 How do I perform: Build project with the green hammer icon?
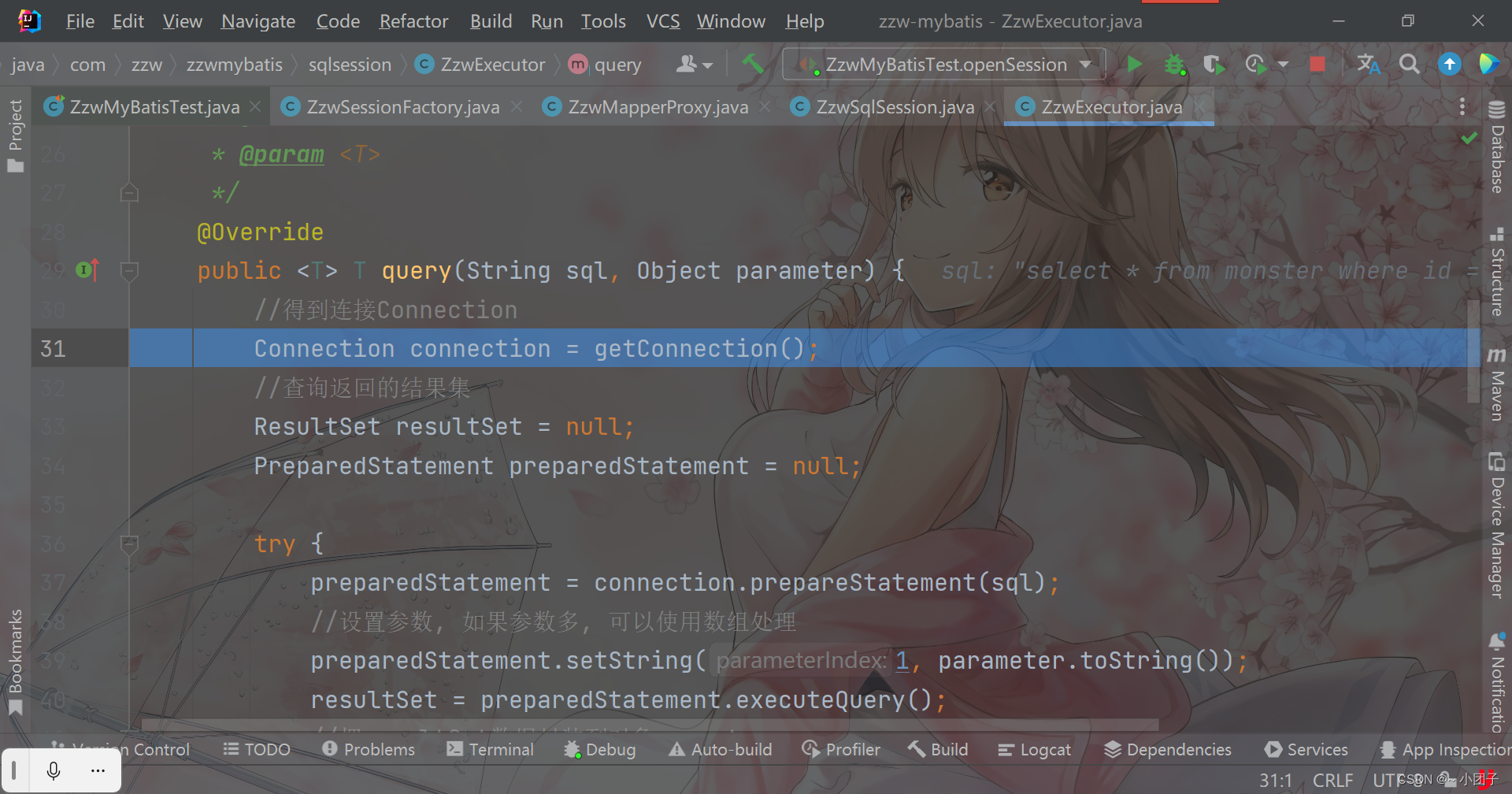click(x=753, y=64)
